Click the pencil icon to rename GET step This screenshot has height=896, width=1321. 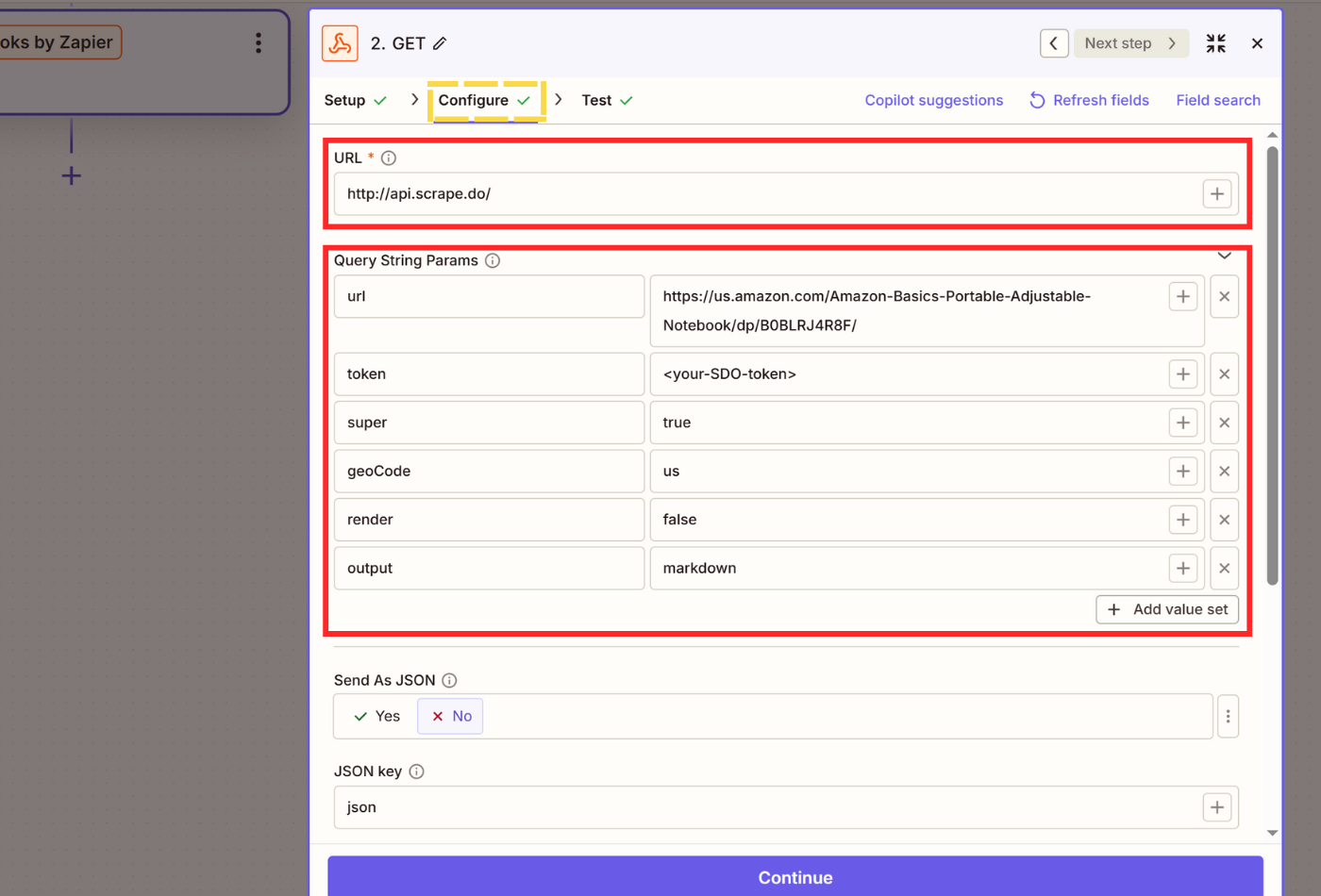coord(440,43)
